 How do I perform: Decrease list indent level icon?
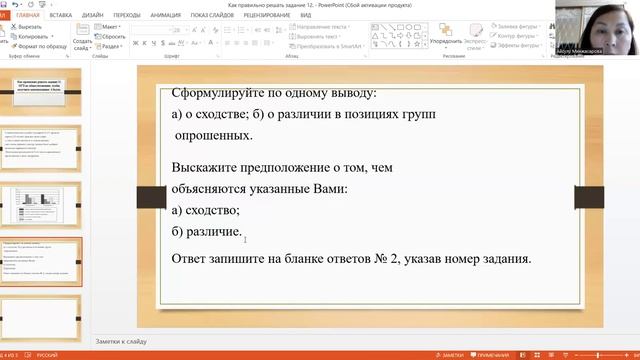point(258,30)
